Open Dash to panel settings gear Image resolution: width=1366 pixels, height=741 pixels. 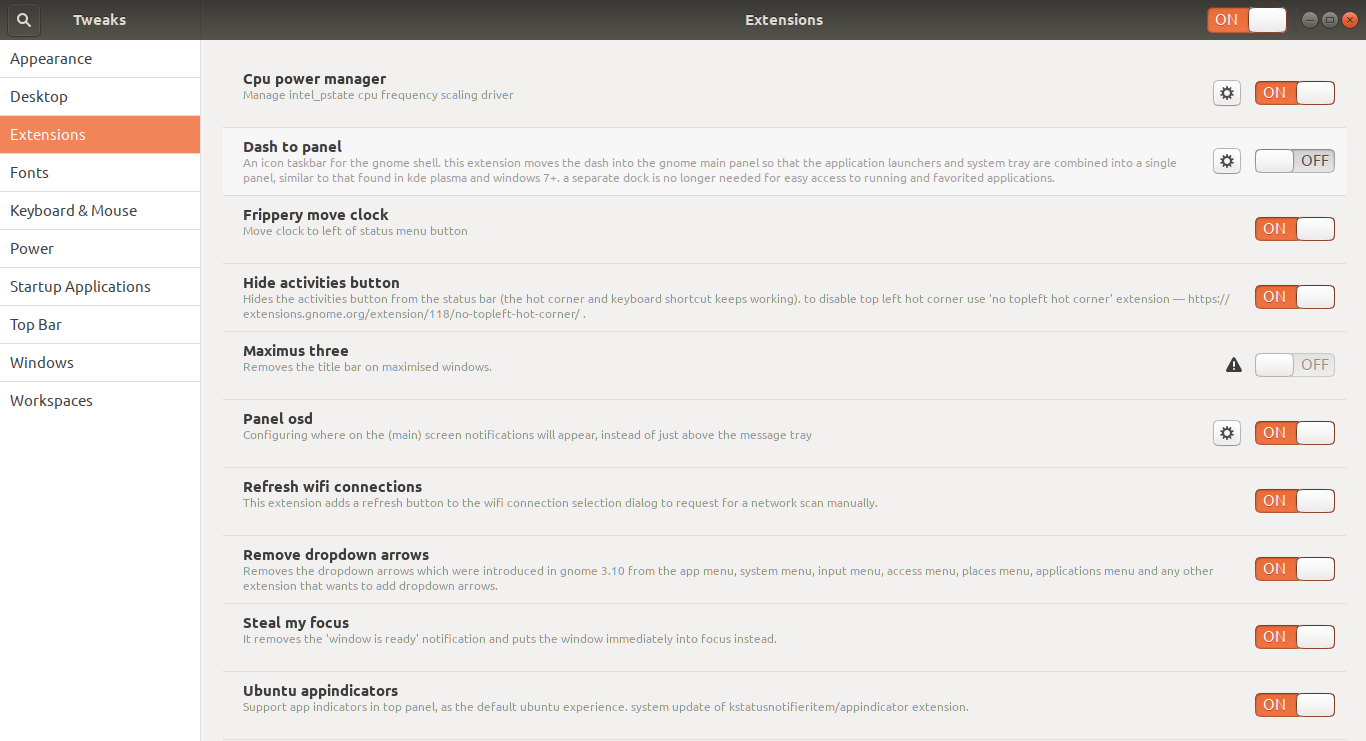click(1227, 161)
